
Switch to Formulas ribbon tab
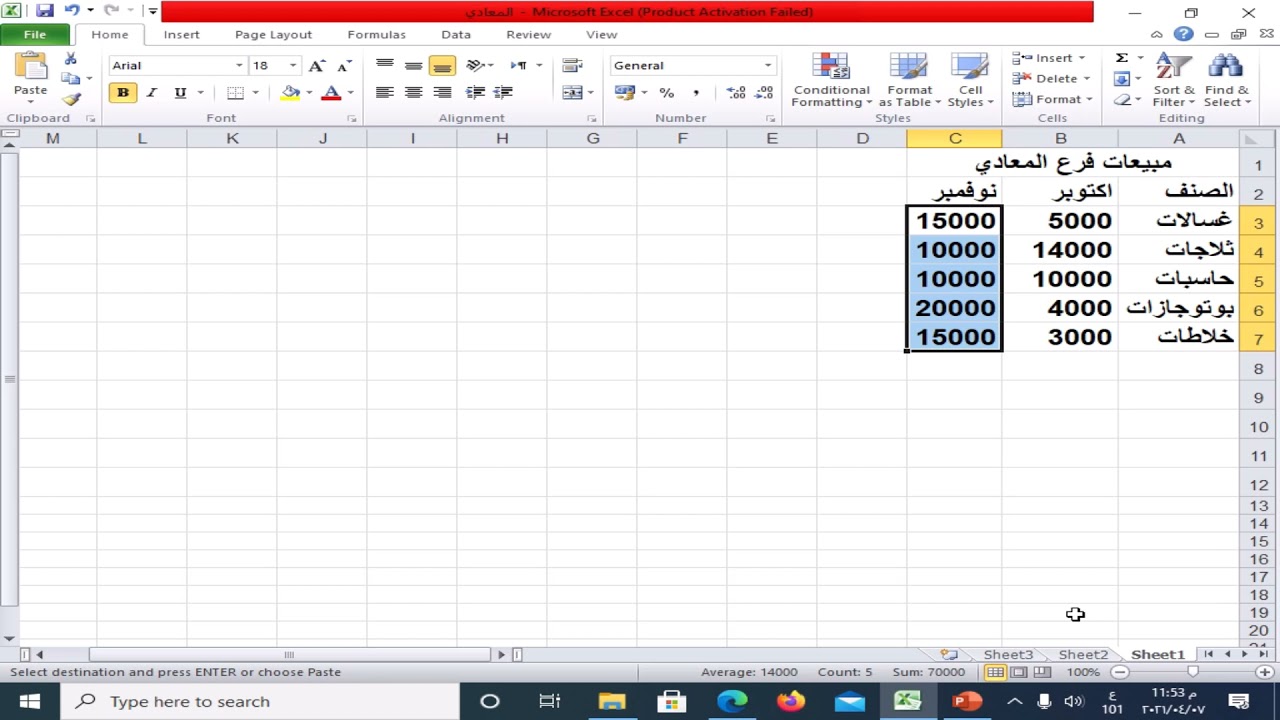coord(376,34)
